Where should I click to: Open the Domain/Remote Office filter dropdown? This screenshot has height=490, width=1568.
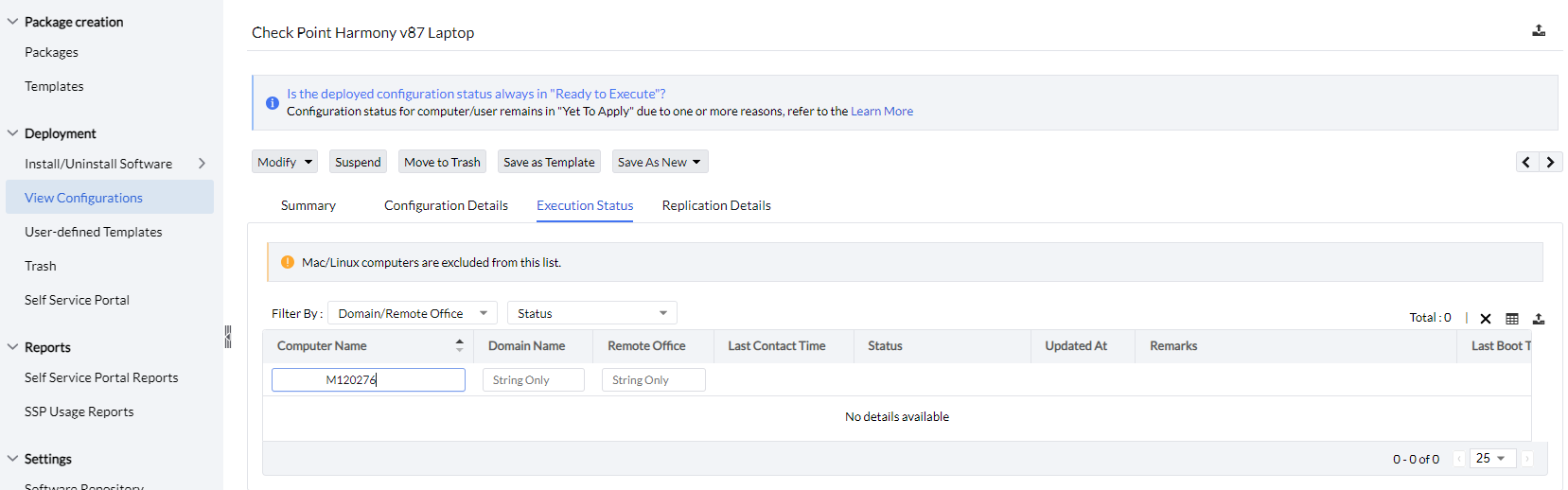coord(412,313)
